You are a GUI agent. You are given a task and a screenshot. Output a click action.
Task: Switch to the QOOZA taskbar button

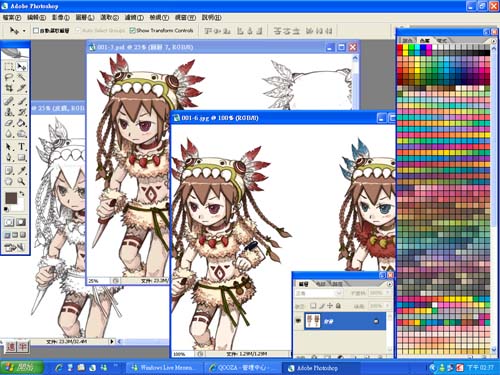pyautogui.click(x=242, y=368)
